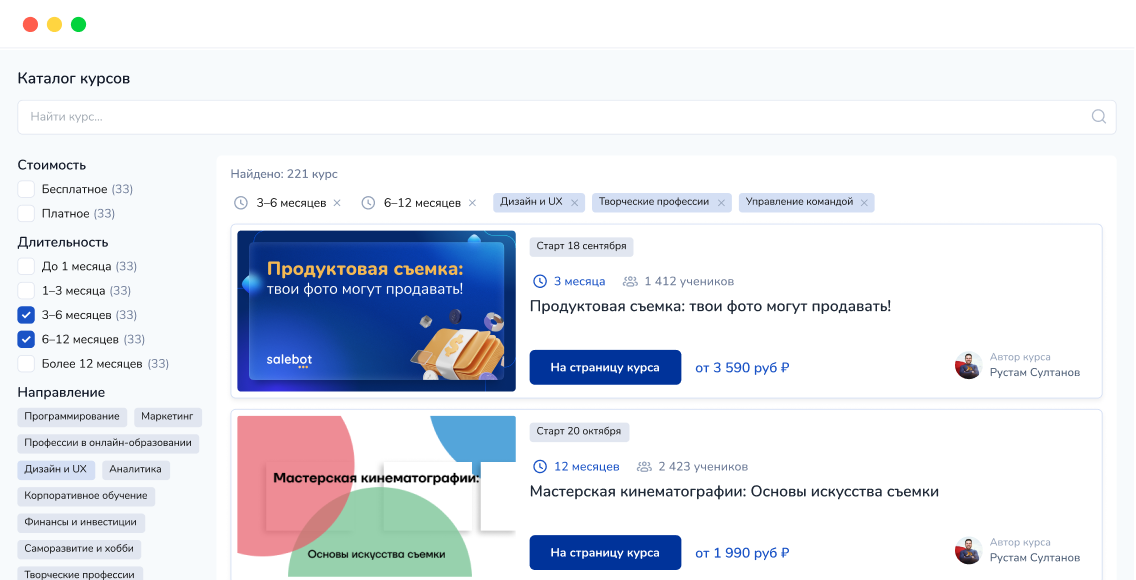Click Рустам Султанов in second course card
The height and width of the screenshot is (580, 1136).
[x=1035, y=558]
